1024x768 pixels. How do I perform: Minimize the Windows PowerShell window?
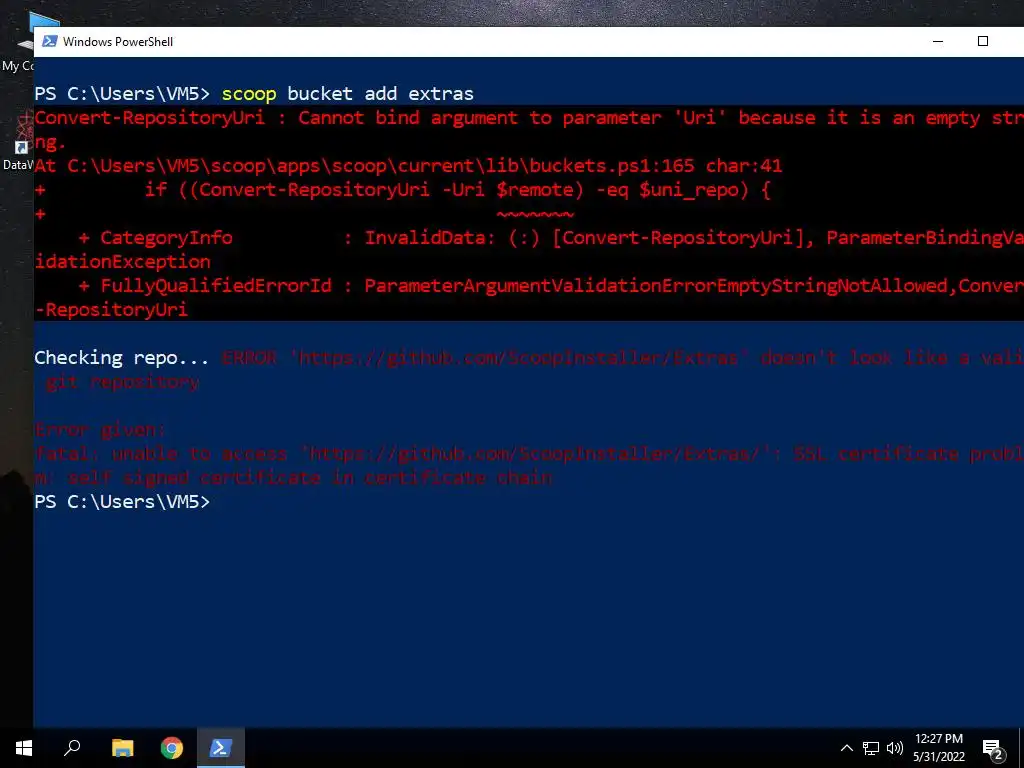tap(938, 41)
